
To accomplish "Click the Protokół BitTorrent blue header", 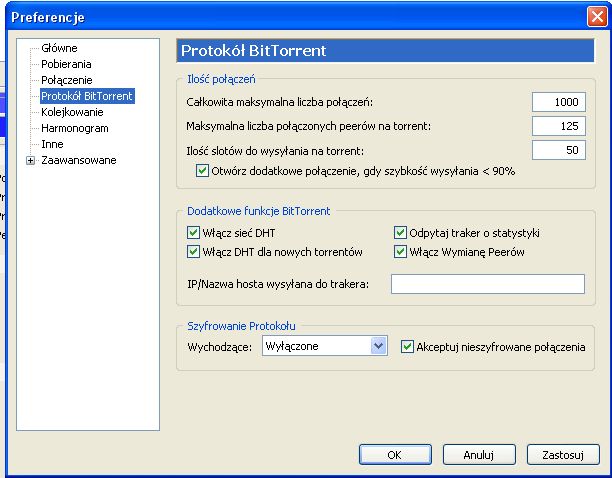I will point(385,50).
